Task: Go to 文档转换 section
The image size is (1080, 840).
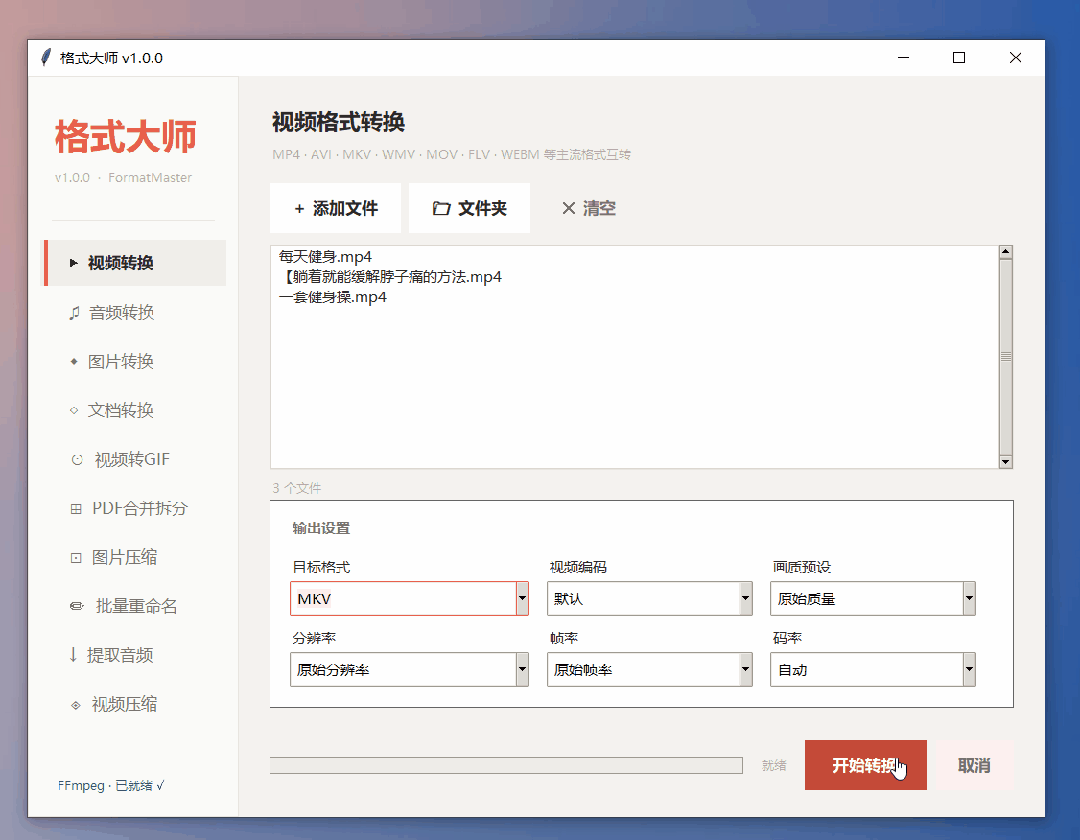Action: pos(135,410)
